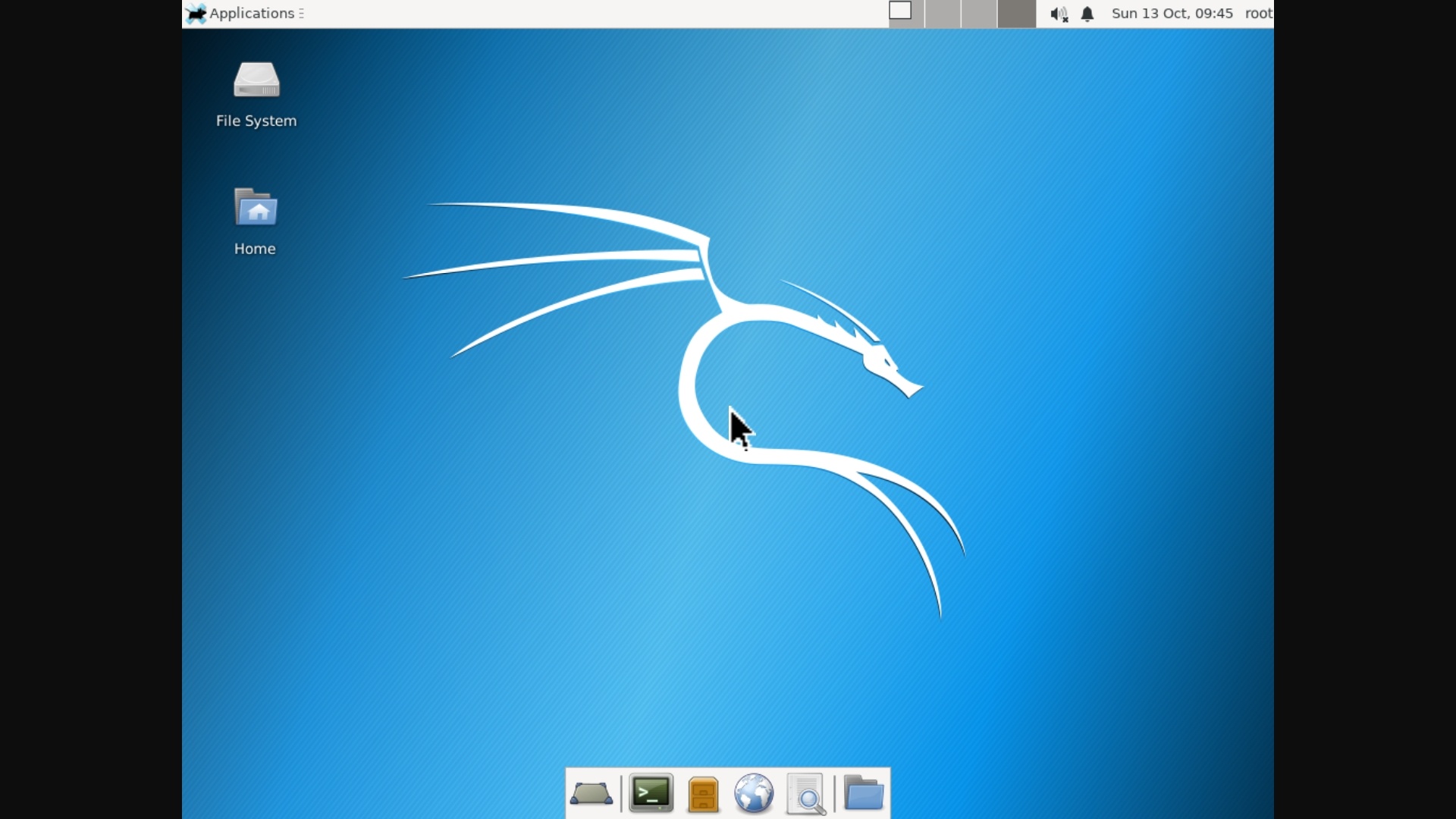Open the Applications menu
The height and width of the screenshot is (819, 1456).
pos(245,14)
